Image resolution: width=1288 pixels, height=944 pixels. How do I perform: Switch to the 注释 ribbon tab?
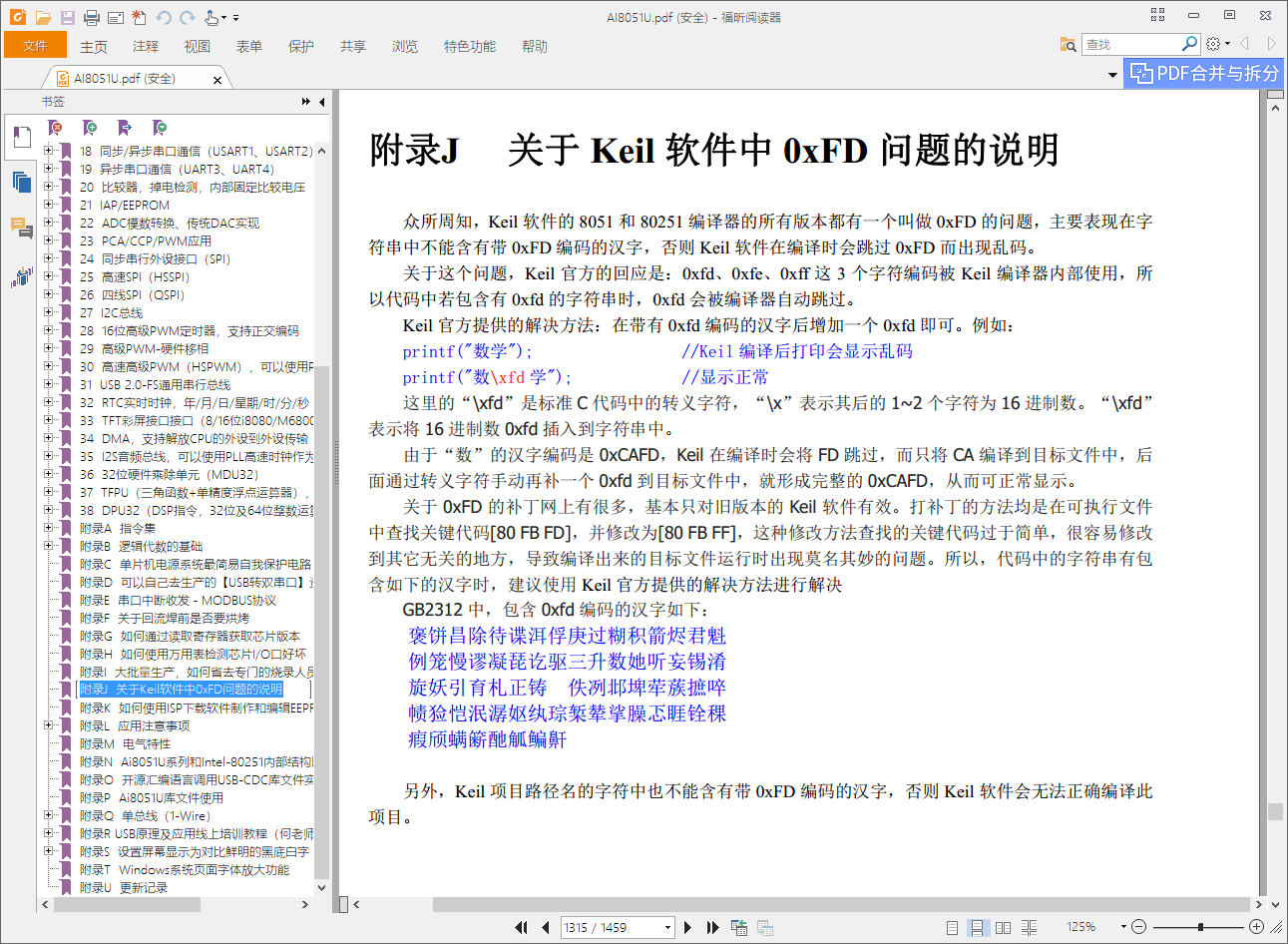(x=146, y=46)
